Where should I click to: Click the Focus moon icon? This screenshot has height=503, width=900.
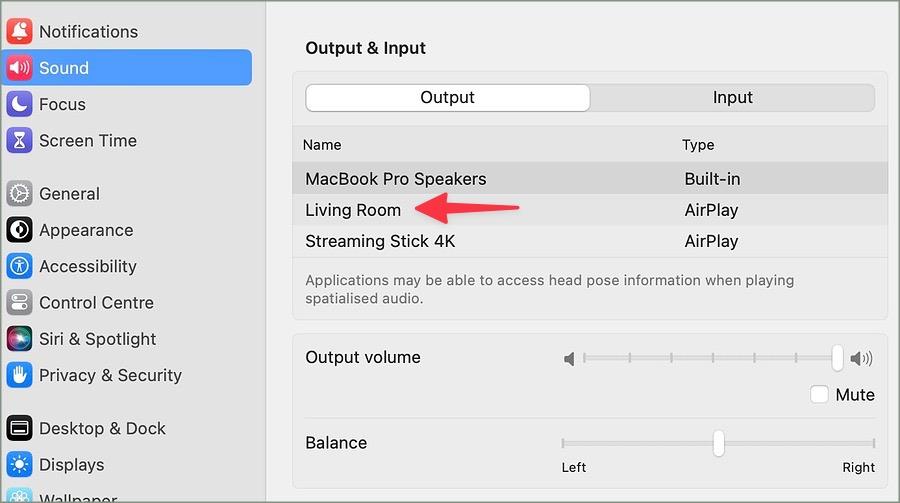pos(20,104)
